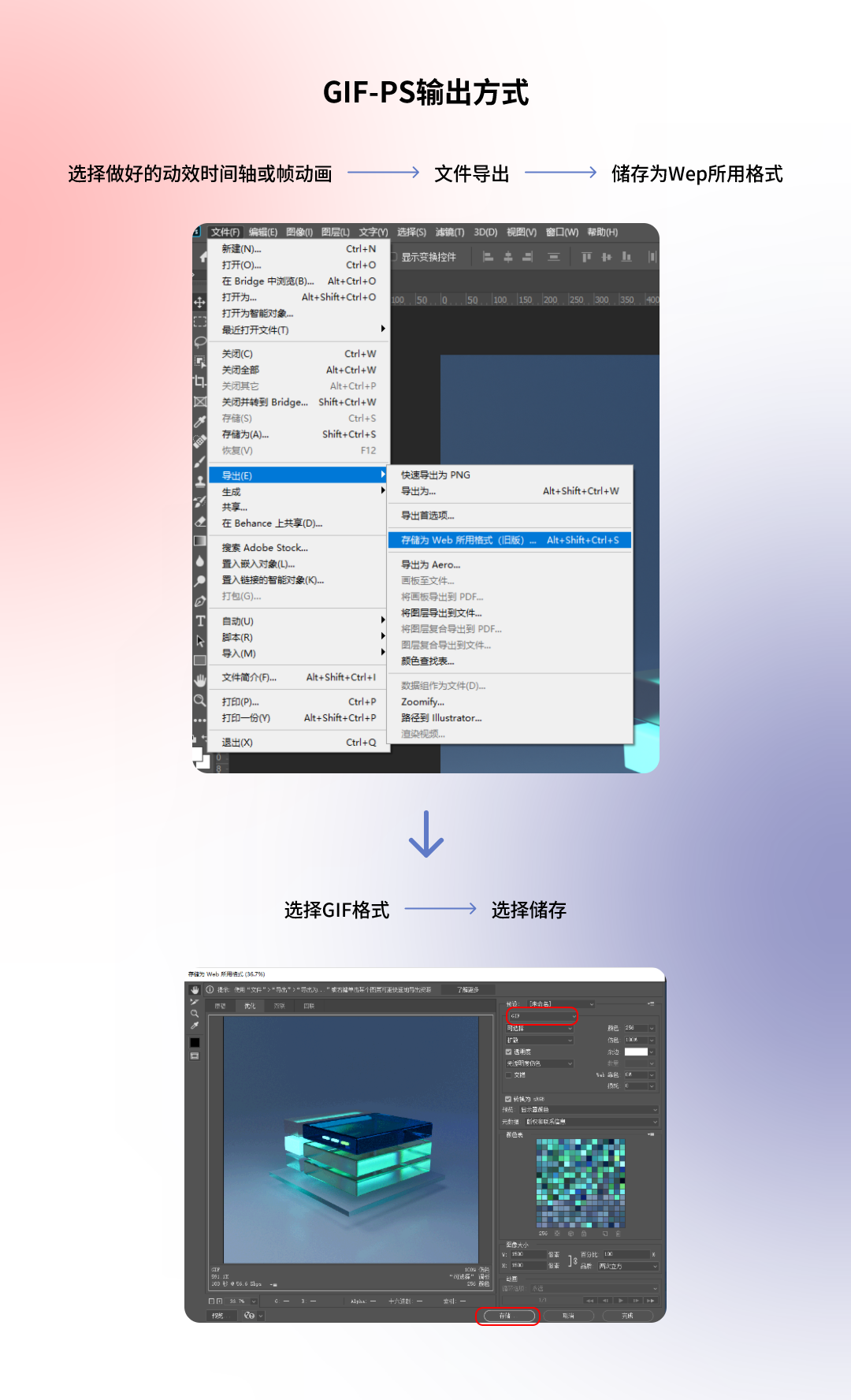
Task: Open the 两次立方 quality dropdown
Action: tap(627, 1266)
